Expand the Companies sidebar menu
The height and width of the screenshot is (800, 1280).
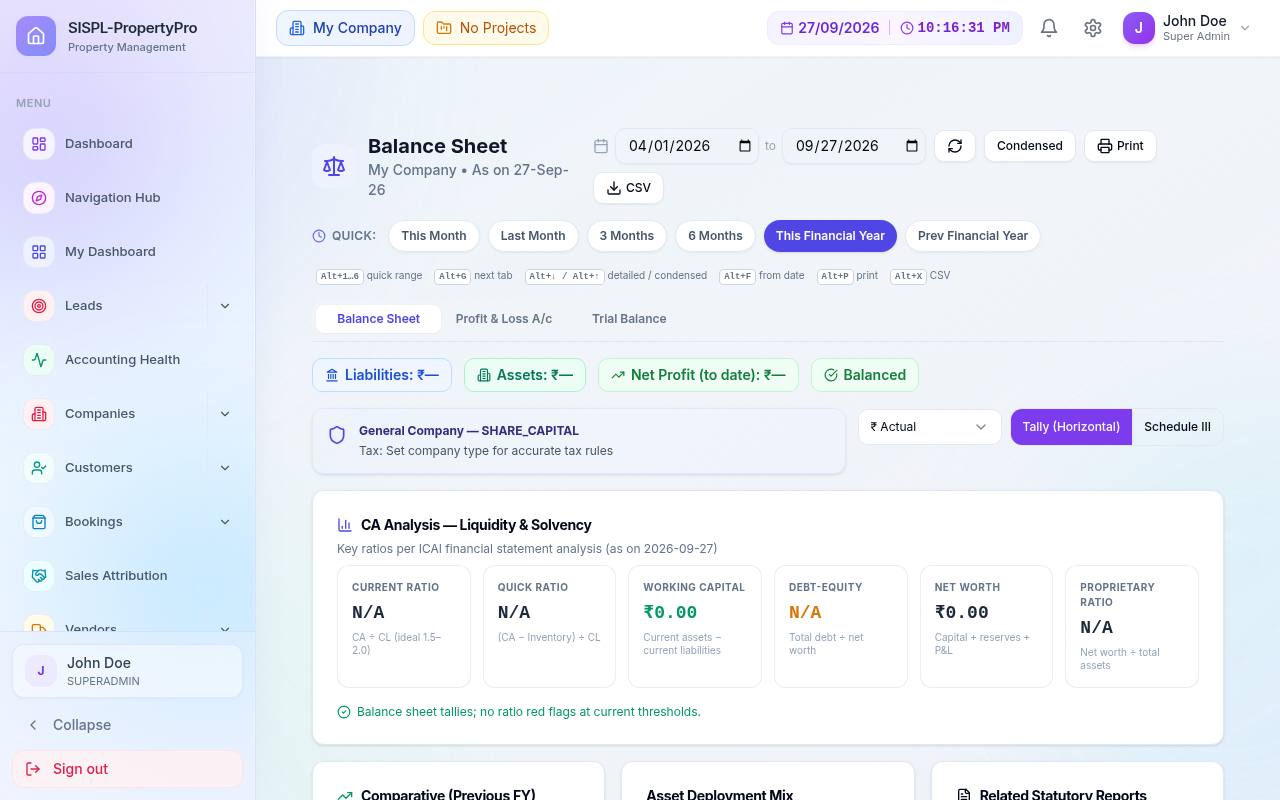(x=225, y=414)
